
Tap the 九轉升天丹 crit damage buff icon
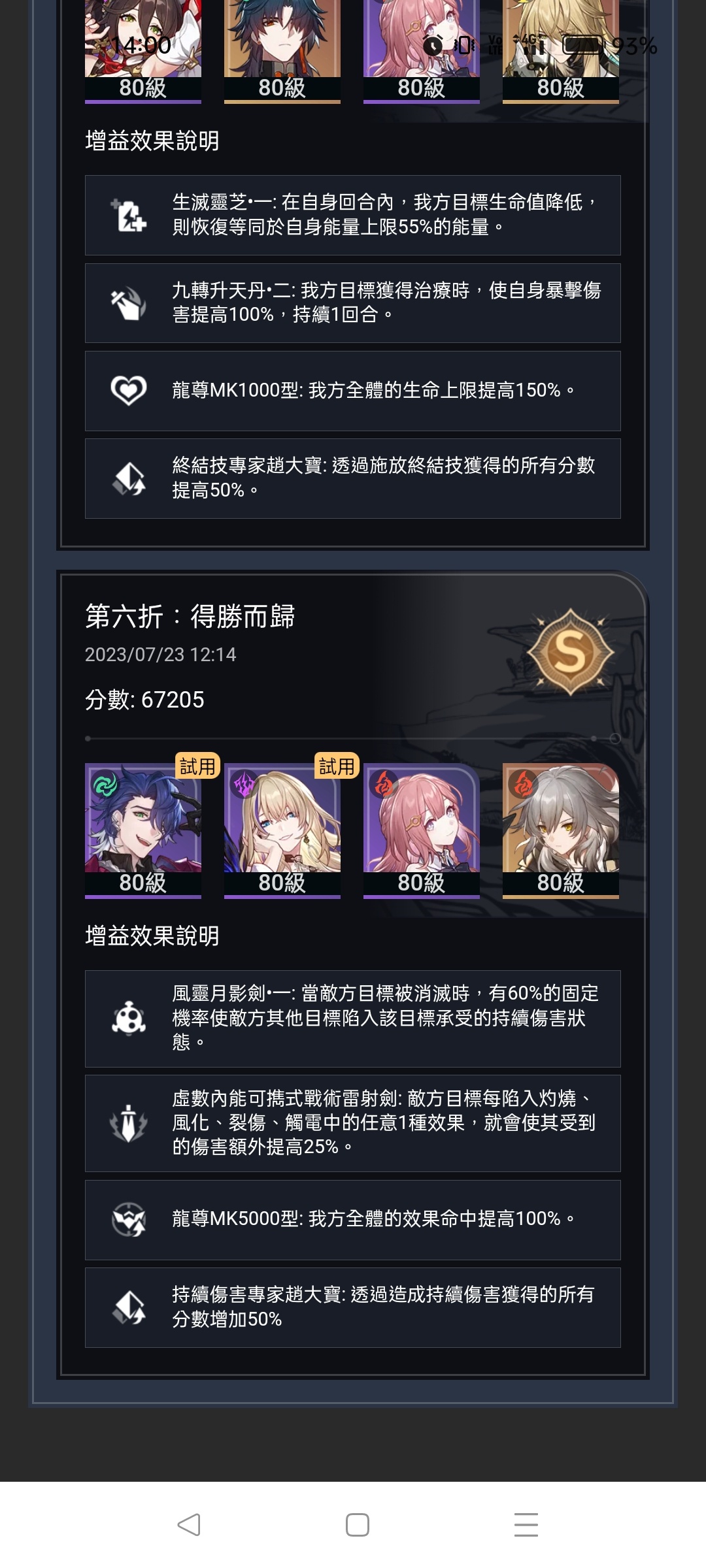(x=129, y=303)
